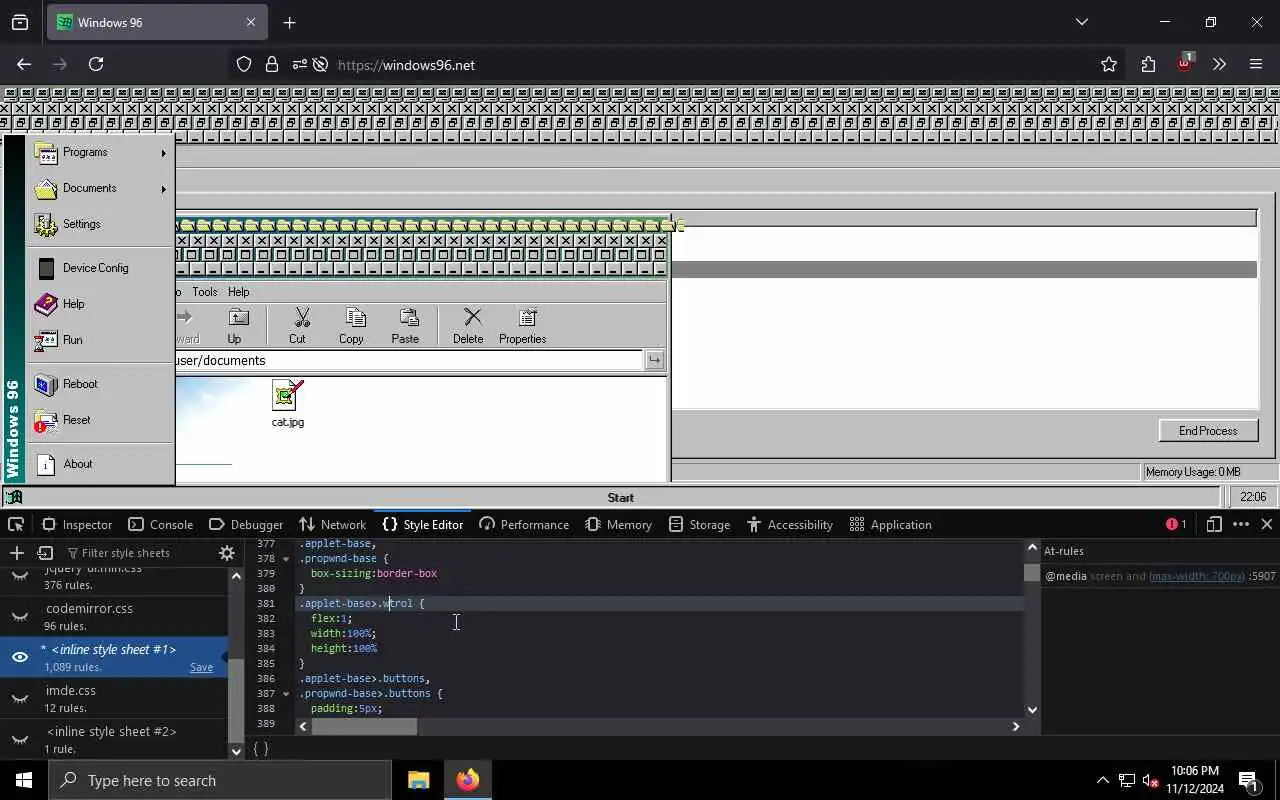The width and height of the screenshot is (1280, 800).
Task: Select Run from the Start menu
Action: [100, 340]
